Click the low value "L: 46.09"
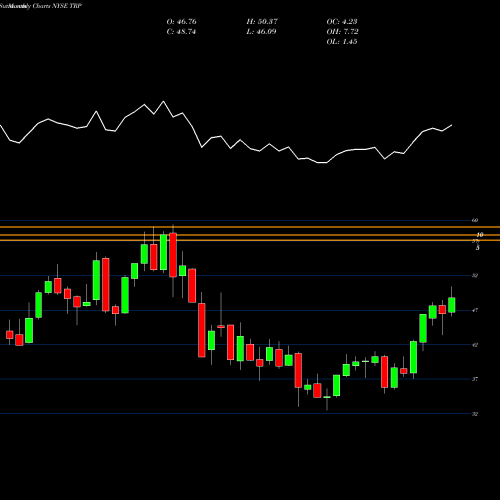Image resolution: width=500 pixels, height=500 pixels. click(x=261, y=32)
